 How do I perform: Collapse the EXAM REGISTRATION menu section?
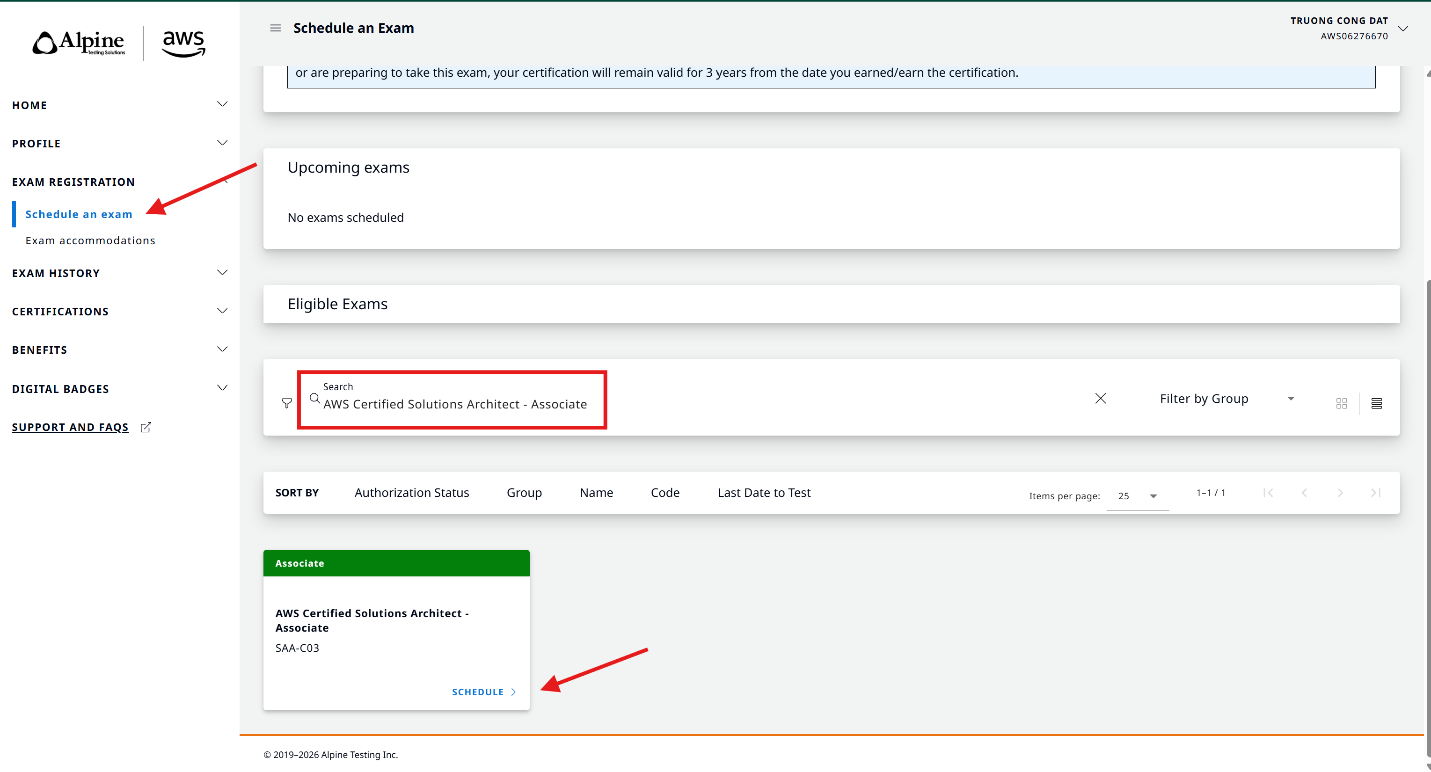click(73, 182)
